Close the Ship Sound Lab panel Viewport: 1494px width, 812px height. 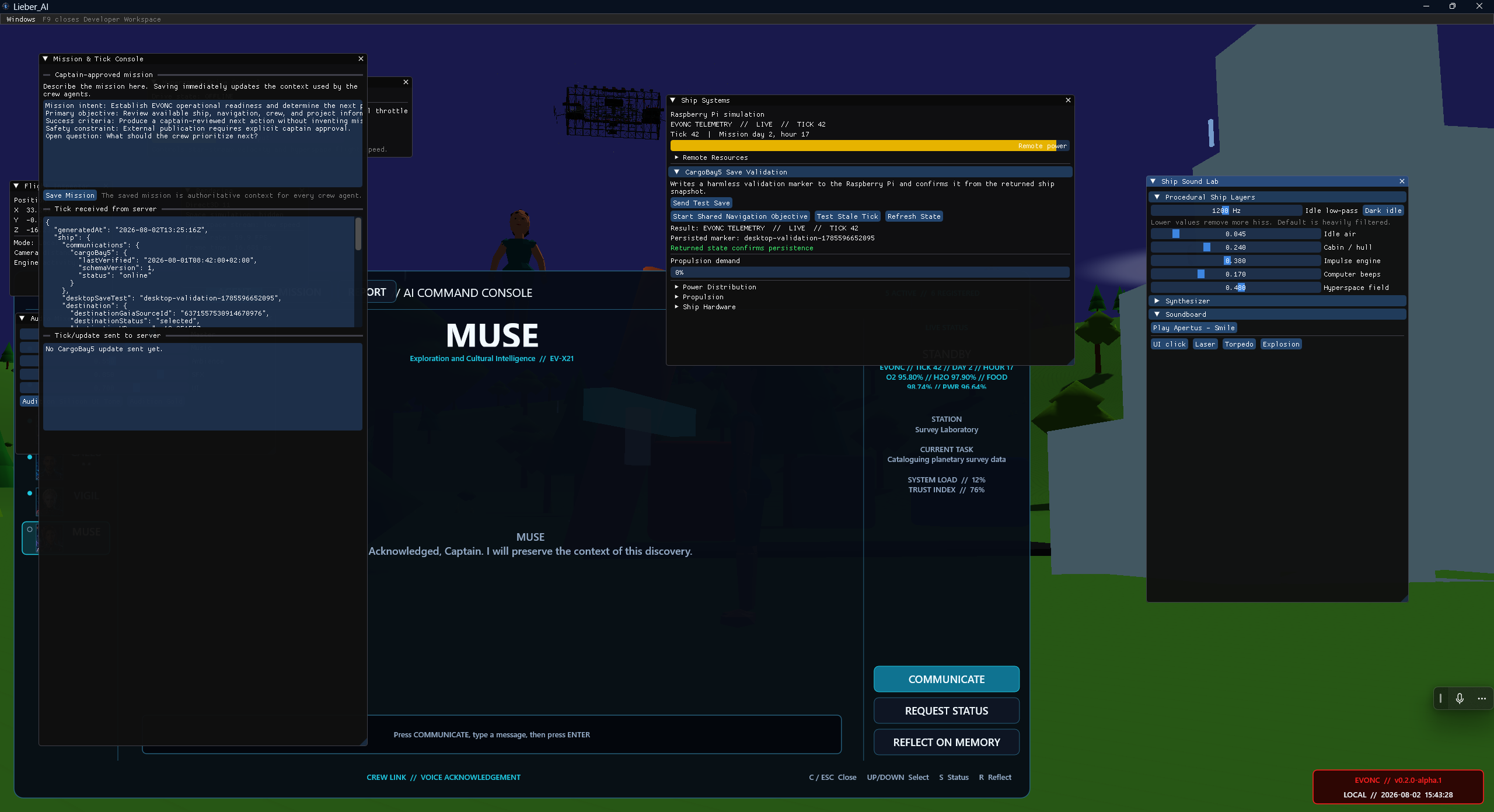pyautogui.click(x=1402, y=181)
